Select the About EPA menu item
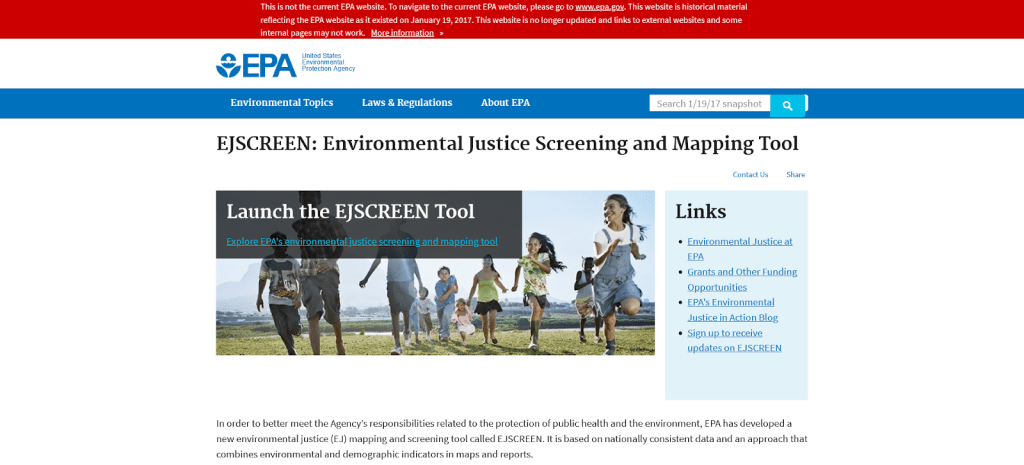This screenshot has width=1024, height=465. 505,103
